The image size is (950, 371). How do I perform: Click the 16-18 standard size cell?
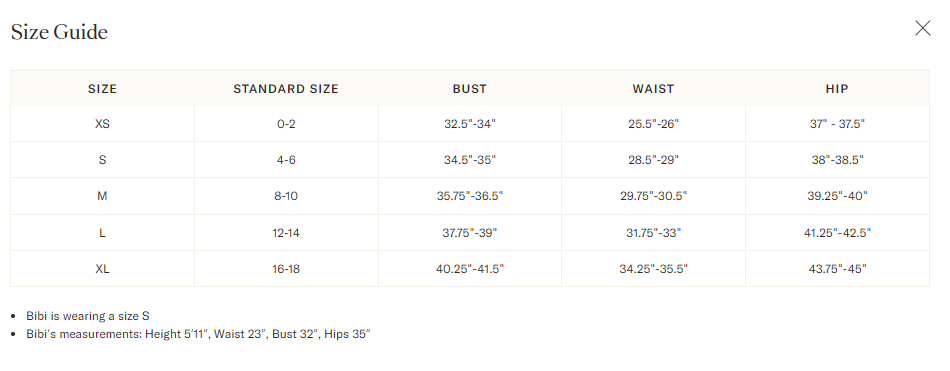[286, 269]
